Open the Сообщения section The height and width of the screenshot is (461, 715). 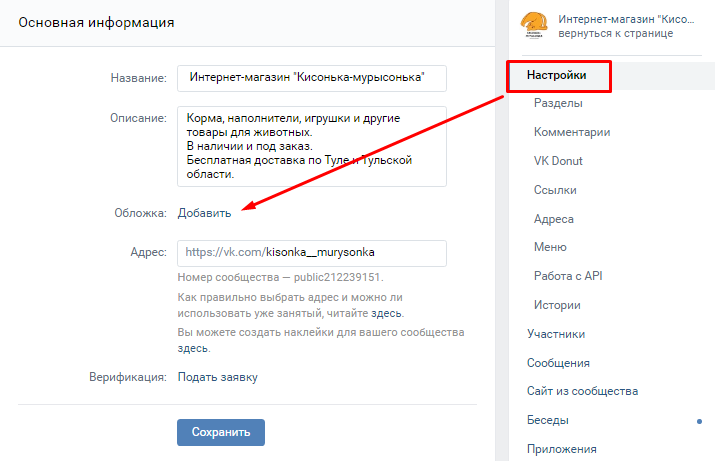click(x=558, y=363)
